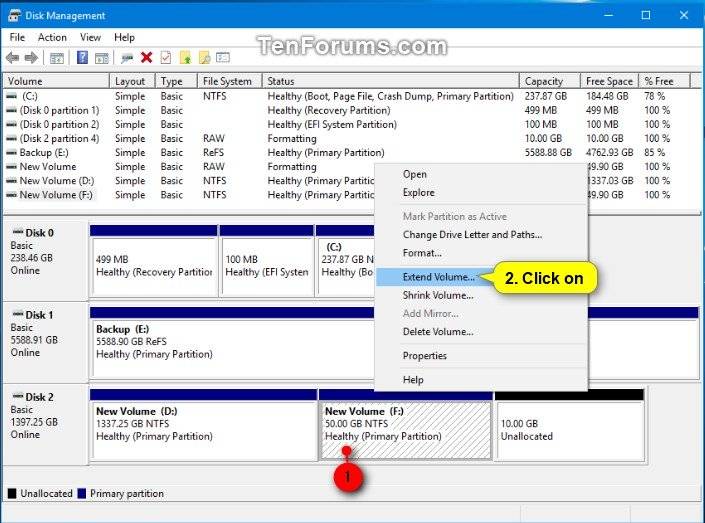Choose Delete Volume... from context menu
The image size is (705, 523).
[481, 332]
